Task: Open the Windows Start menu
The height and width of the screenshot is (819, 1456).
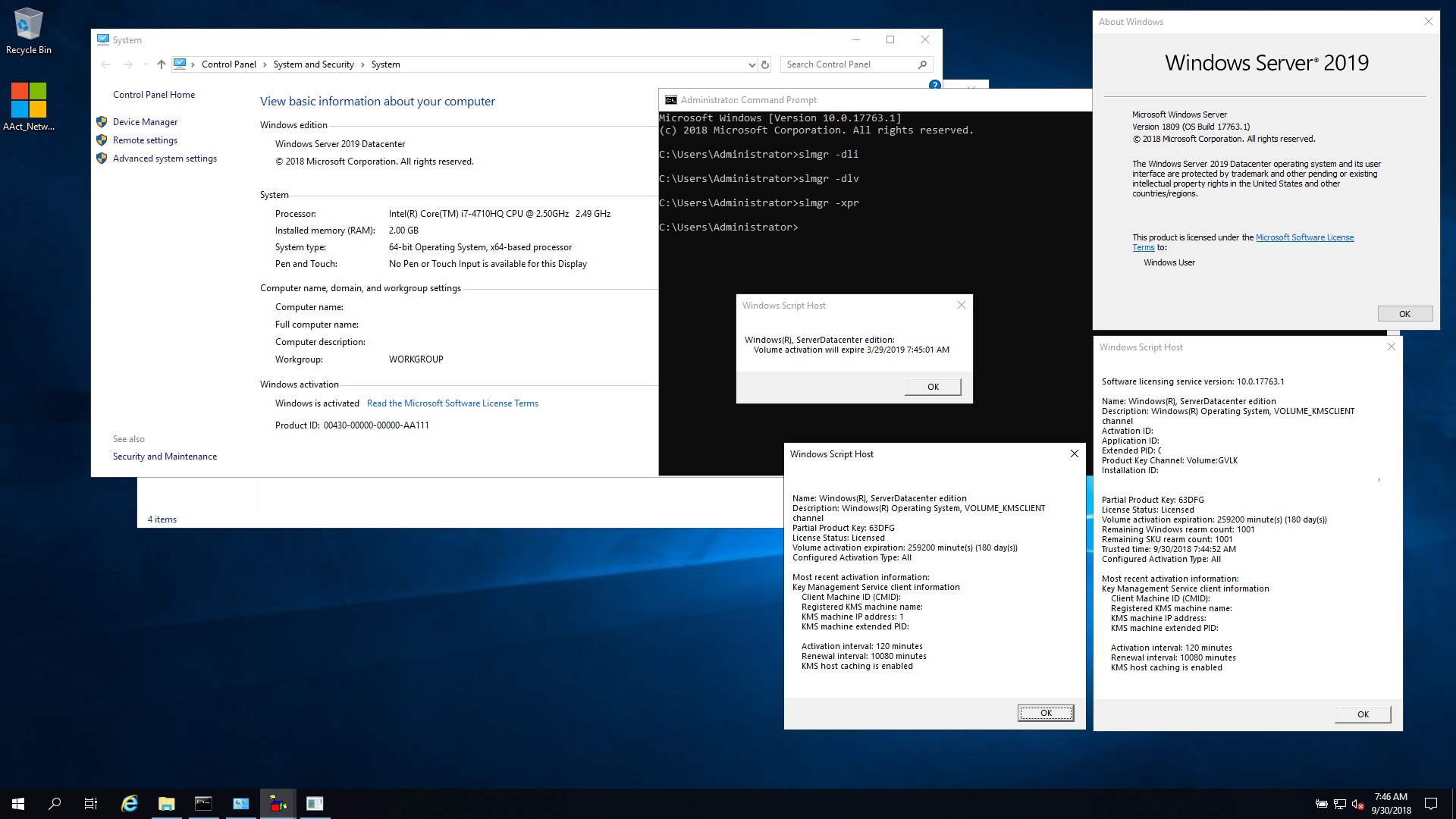Action: coord(18,804)
